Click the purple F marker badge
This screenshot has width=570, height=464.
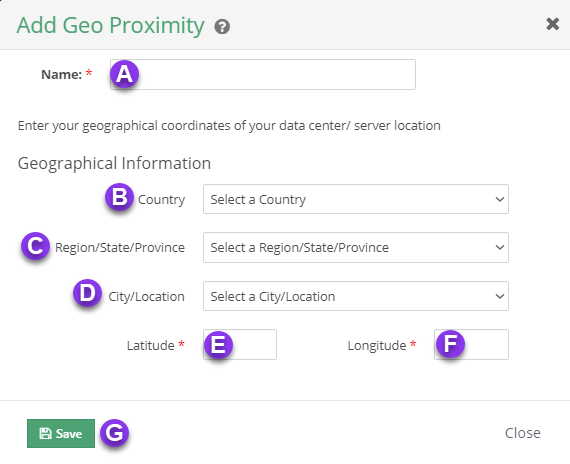click(x=450, y=344)
